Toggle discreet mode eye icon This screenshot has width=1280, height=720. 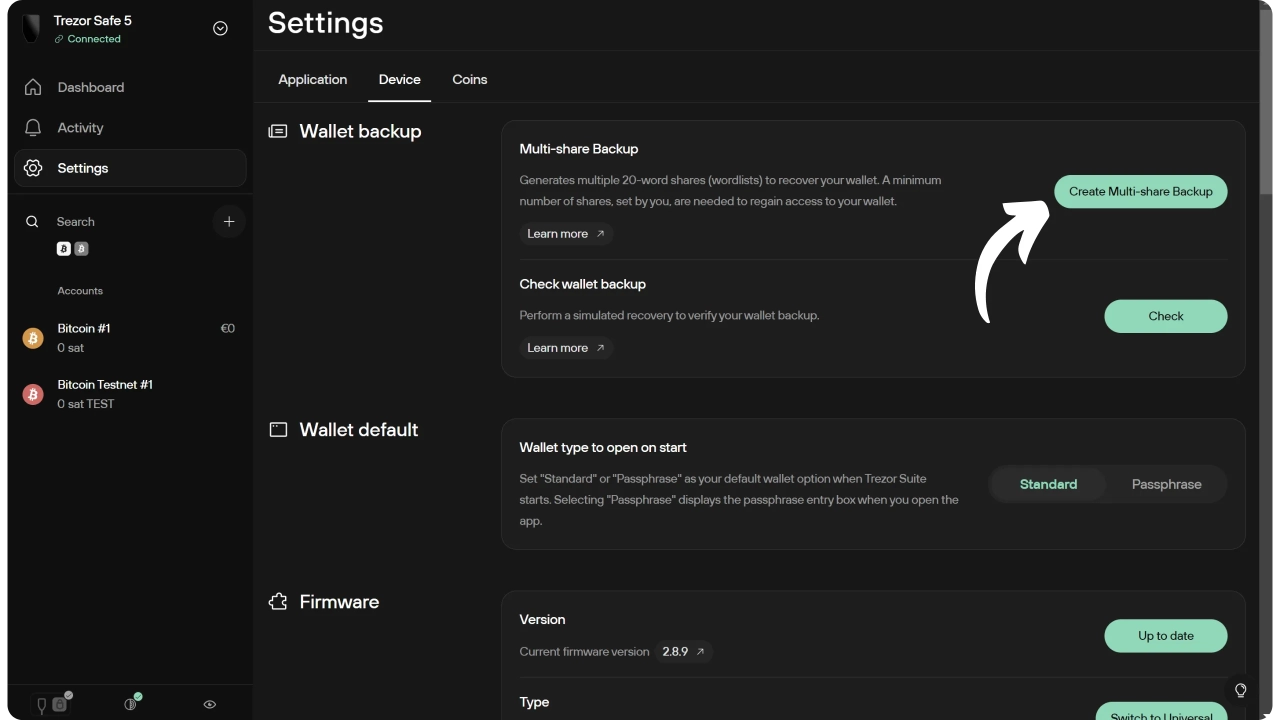click(210, 704)
